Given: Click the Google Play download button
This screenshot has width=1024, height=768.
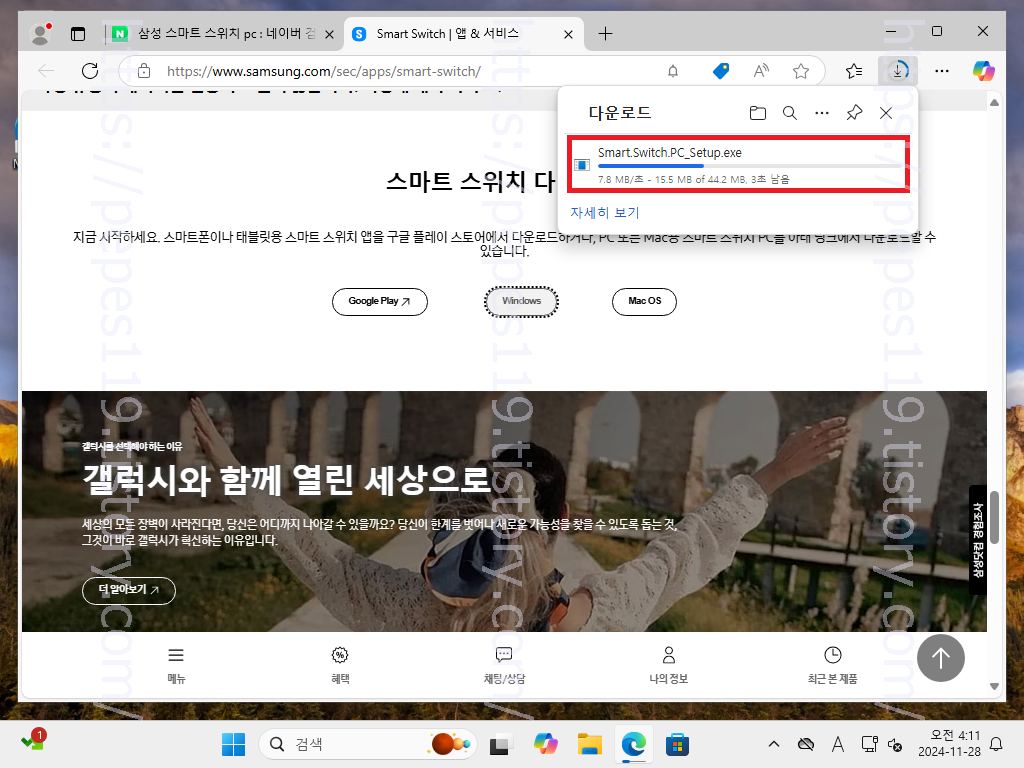Looking at the screenshot, I should point(379,302).
